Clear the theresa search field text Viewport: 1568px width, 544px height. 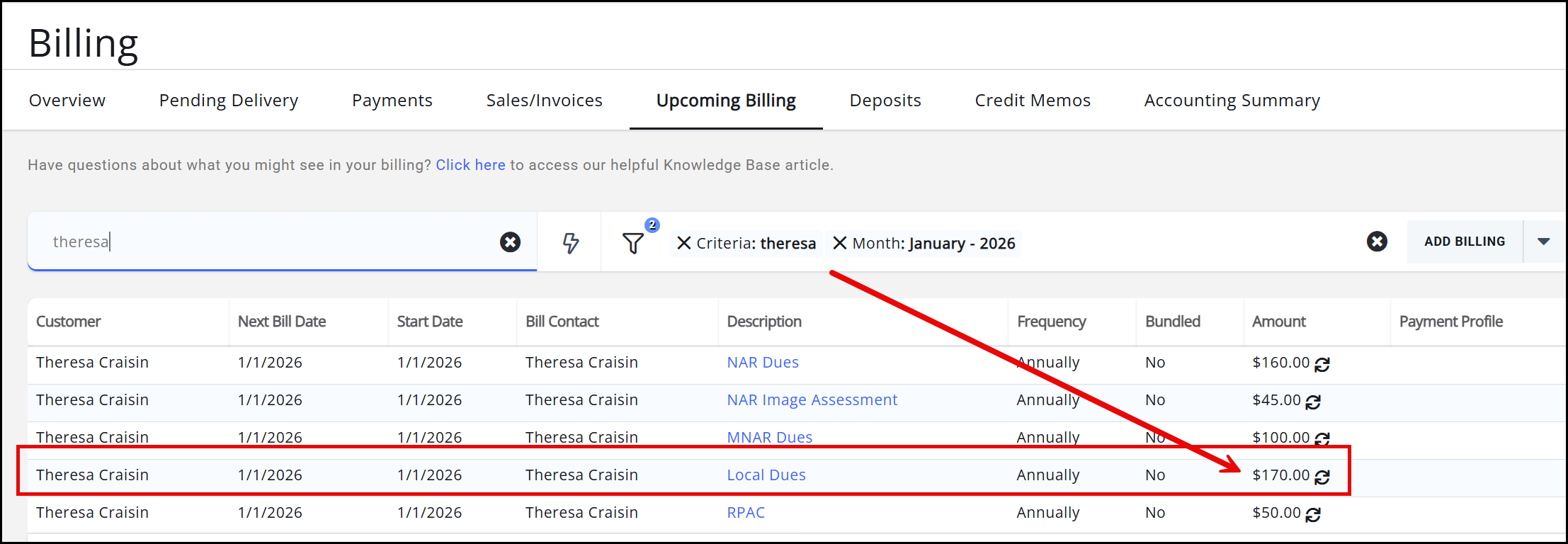click(x=510, y=242)
